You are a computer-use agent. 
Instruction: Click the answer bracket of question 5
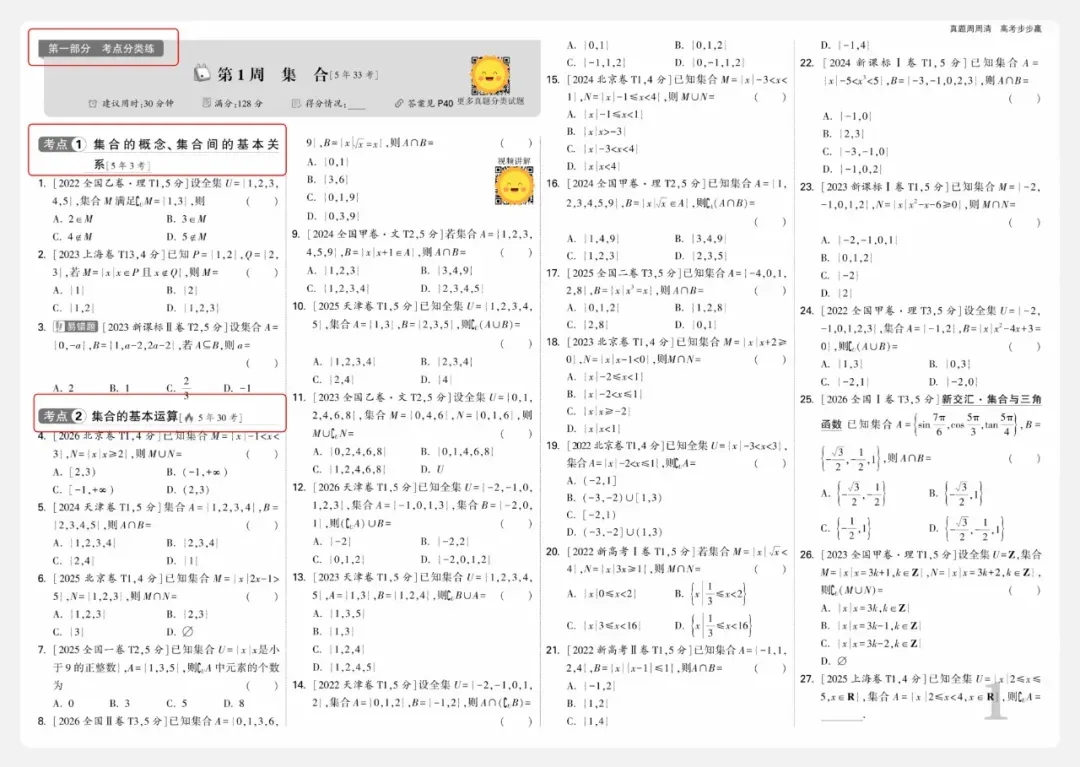coord(262,525)
